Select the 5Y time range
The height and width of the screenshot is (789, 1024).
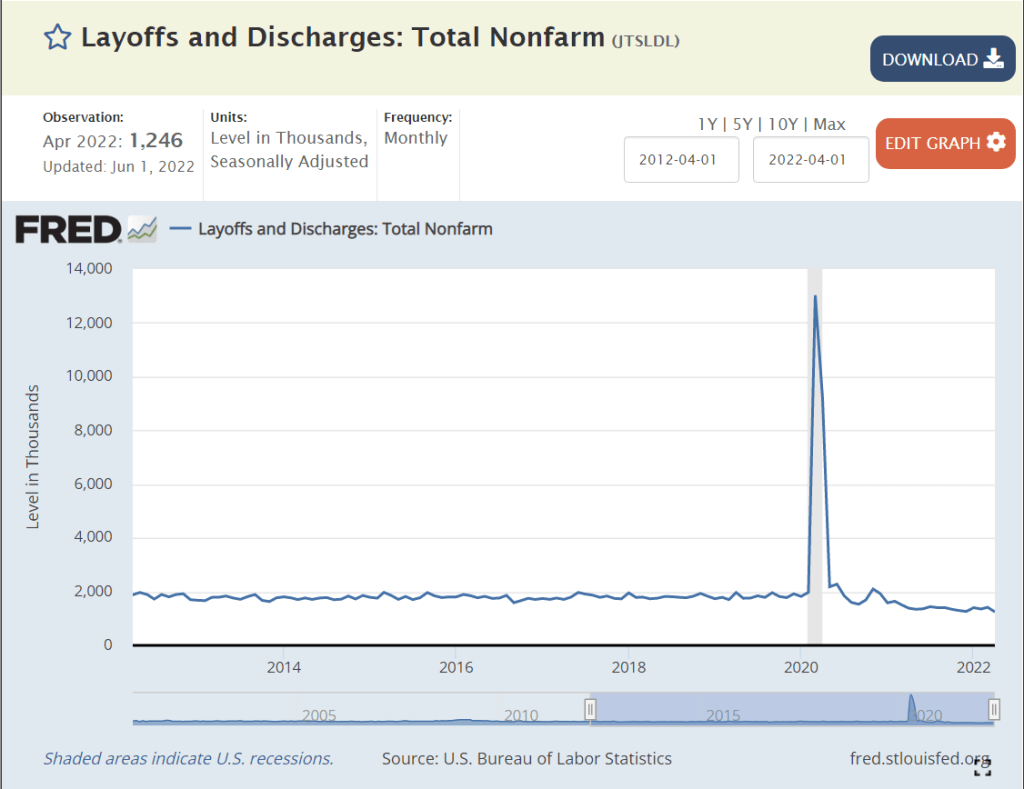pos(741,124)
